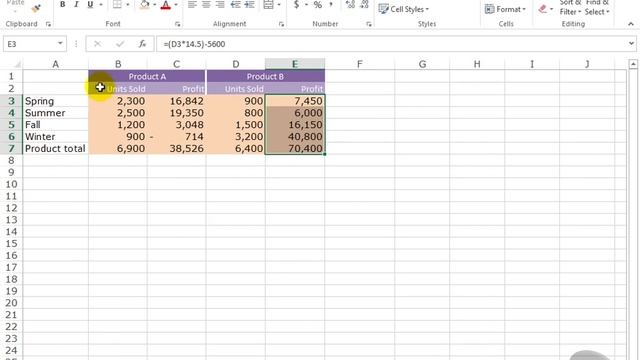Open Number dialog launcher
The width and height of the screenshot is (640, 360).
tap(369, 24)
